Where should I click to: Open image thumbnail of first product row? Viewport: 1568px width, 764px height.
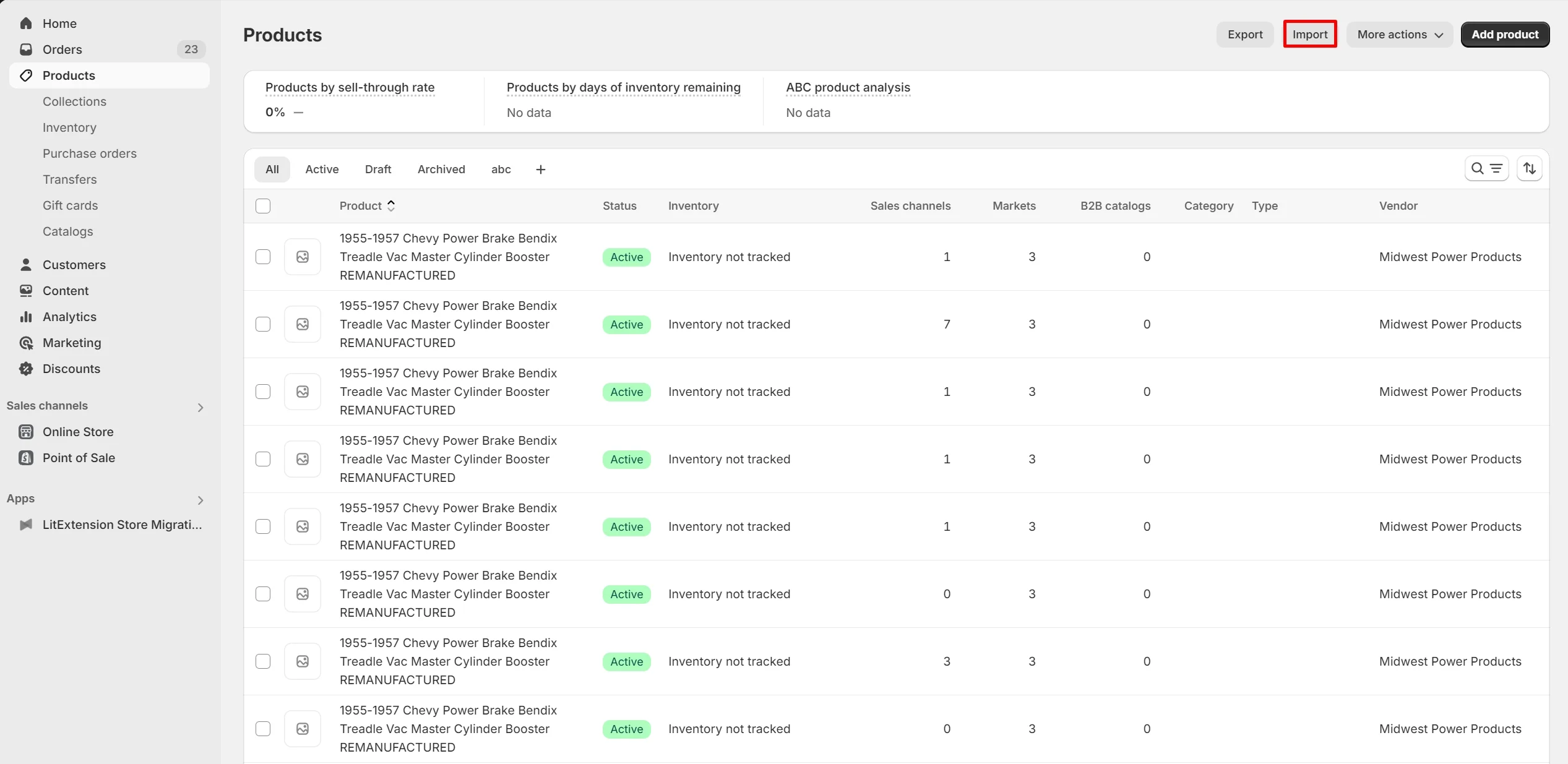pos(303,257)
